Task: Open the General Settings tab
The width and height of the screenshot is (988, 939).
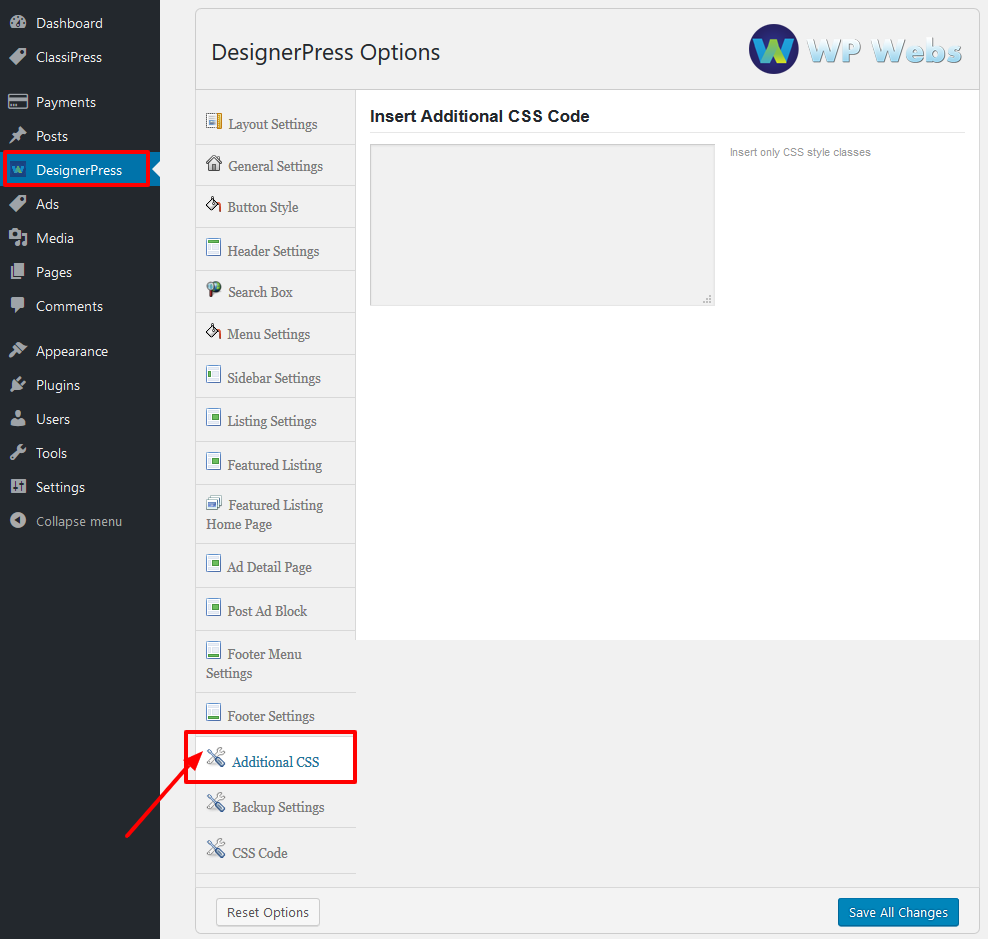Action: pyautogui.click(x=275, y=166)
